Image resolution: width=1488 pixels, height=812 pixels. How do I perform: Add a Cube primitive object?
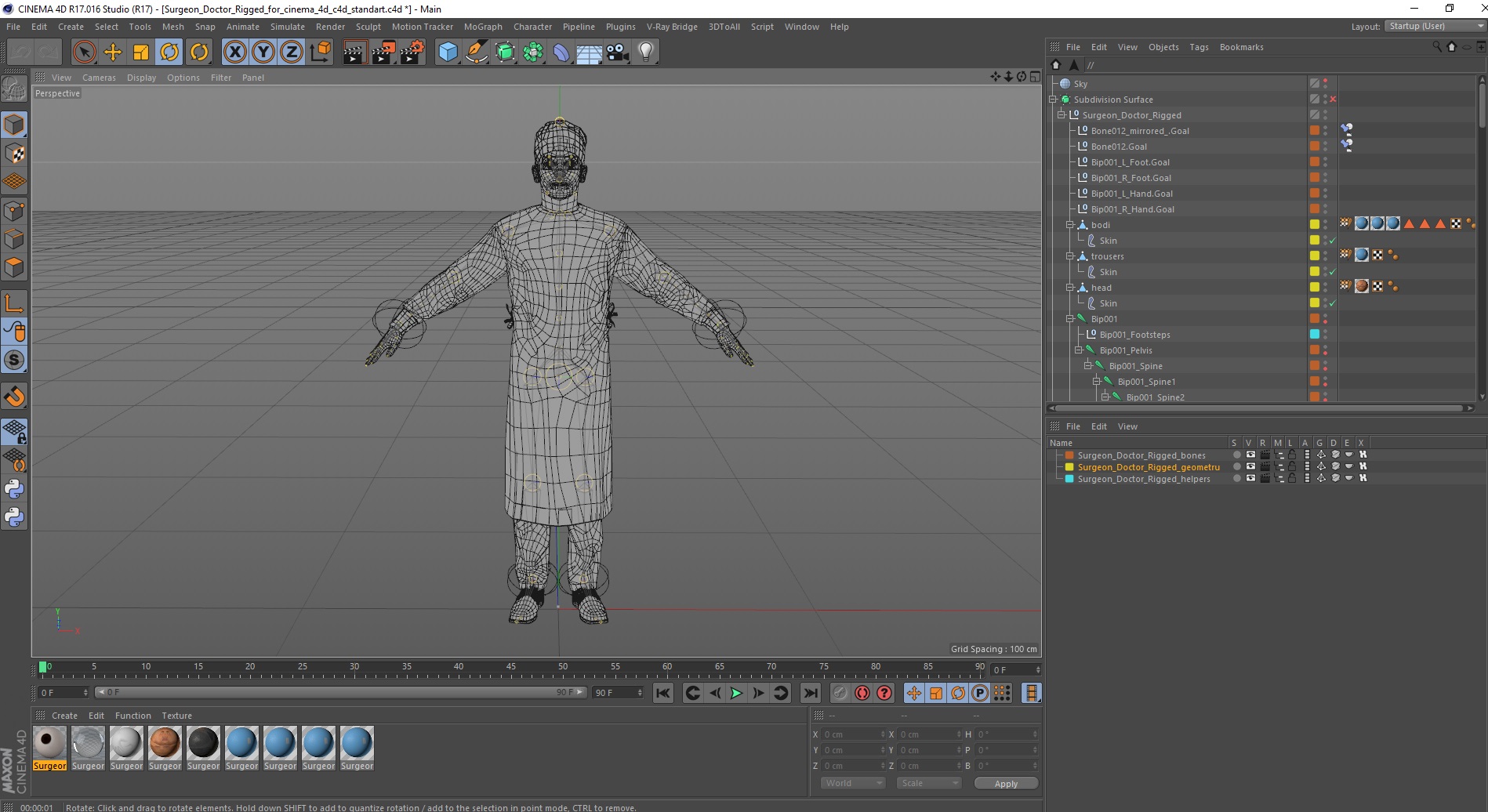[448, 53]
